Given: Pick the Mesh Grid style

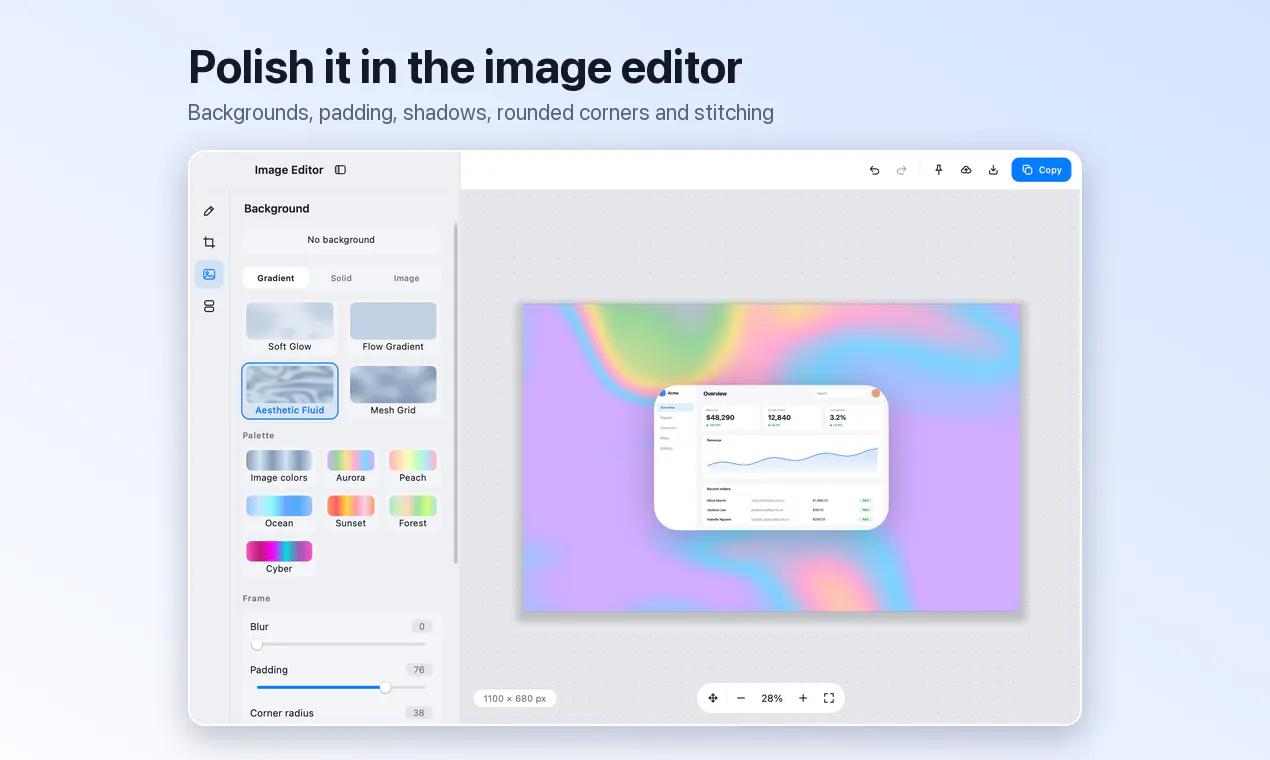Looking at the screenshot, I should point(393,390).
